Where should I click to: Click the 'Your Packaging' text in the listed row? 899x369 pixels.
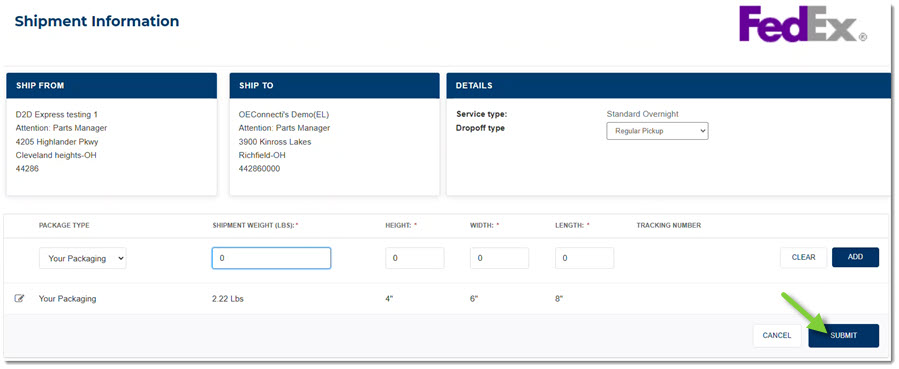coord(68,299)
